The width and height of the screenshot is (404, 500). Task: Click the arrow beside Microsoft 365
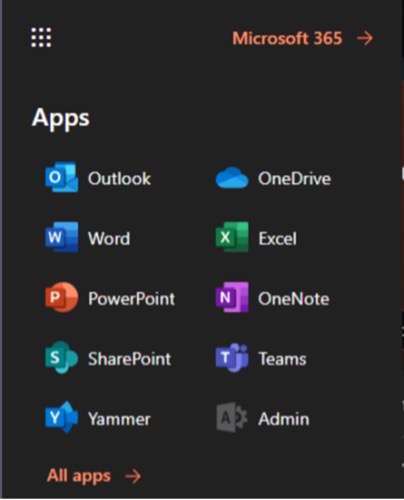365,38
